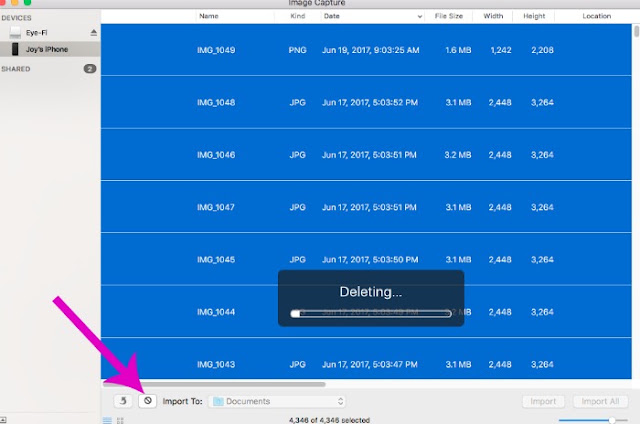
Task: Switch to icon grid view
Action: pyautogui.click(x=120, y=420)
